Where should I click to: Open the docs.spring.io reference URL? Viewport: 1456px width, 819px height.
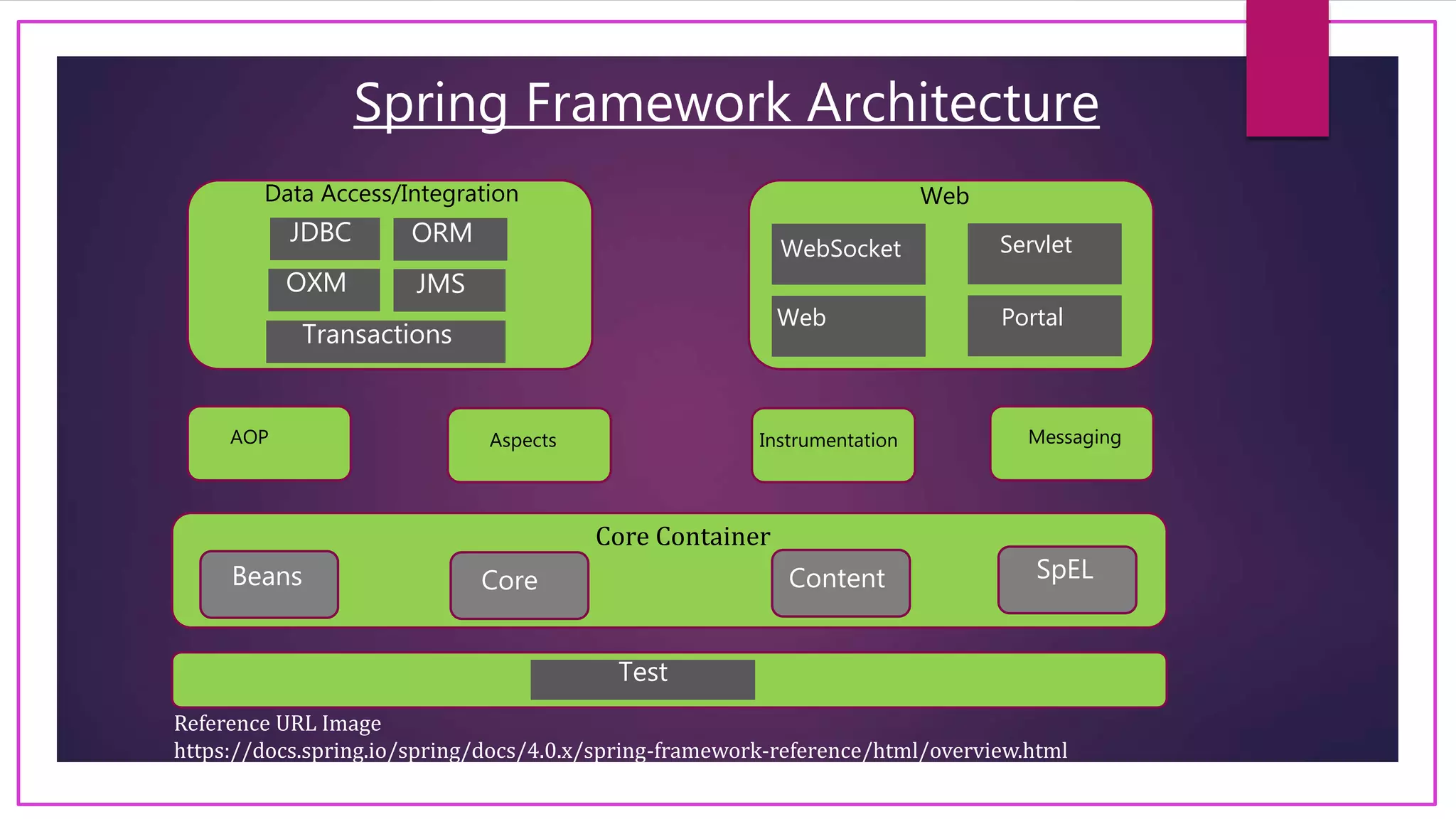coord(620,751)
